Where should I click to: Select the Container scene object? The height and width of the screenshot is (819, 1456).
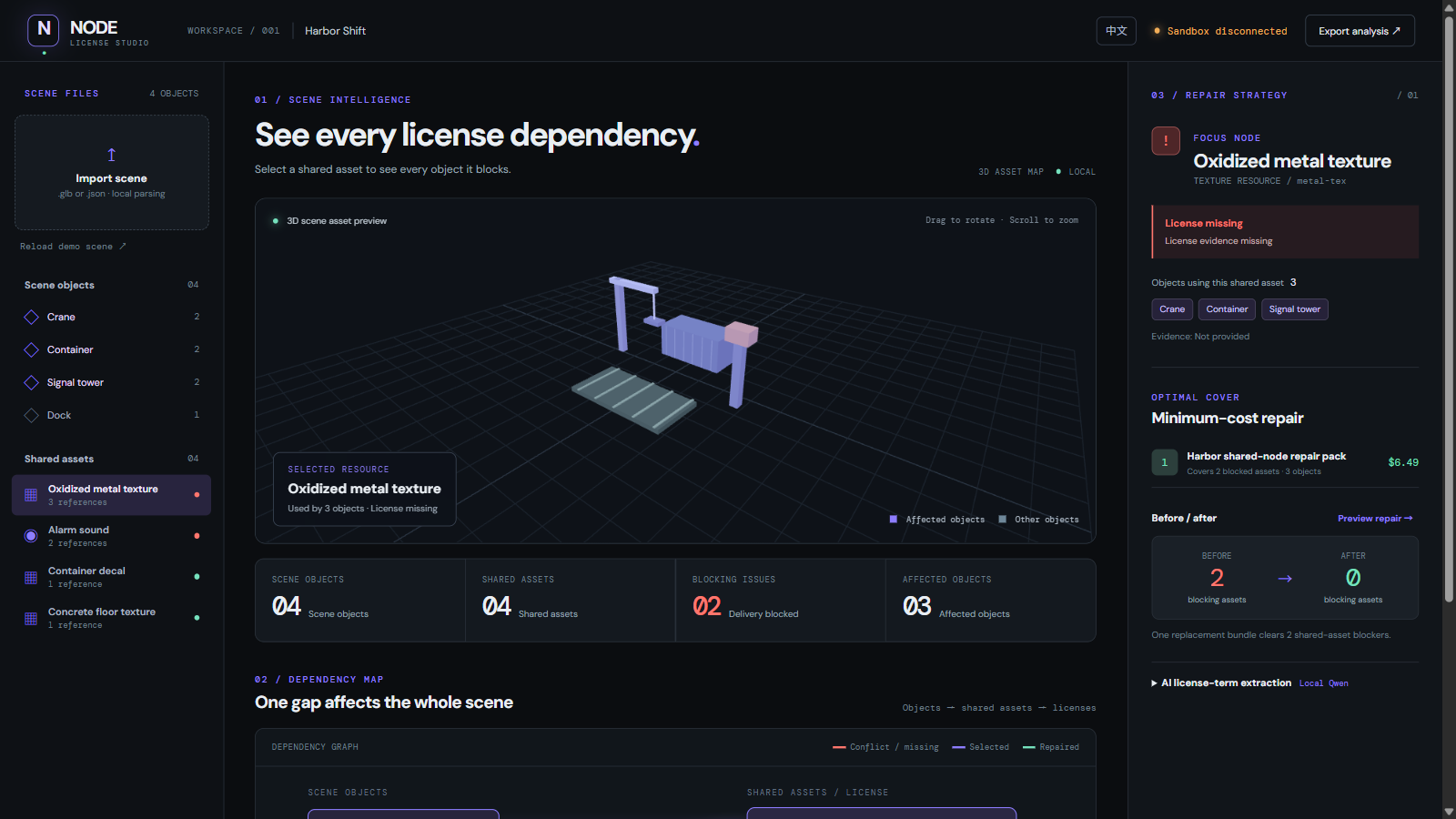pyautogui.click(x=111, y=349)
